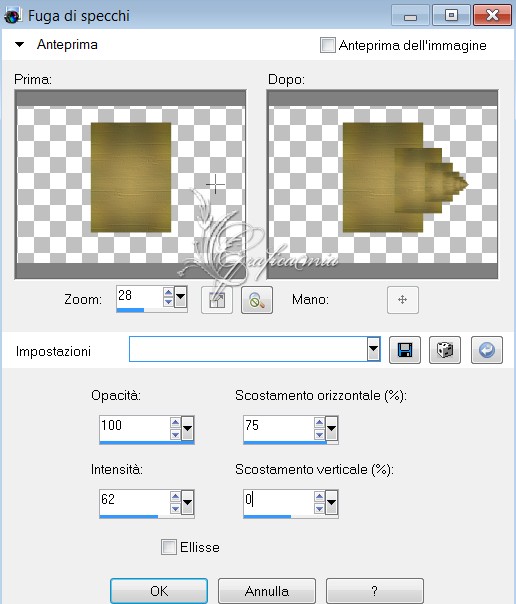Viewport: 516px width, 604px height.
Task: Collapse the Anteprima section triangle
Action: point(19,45)
